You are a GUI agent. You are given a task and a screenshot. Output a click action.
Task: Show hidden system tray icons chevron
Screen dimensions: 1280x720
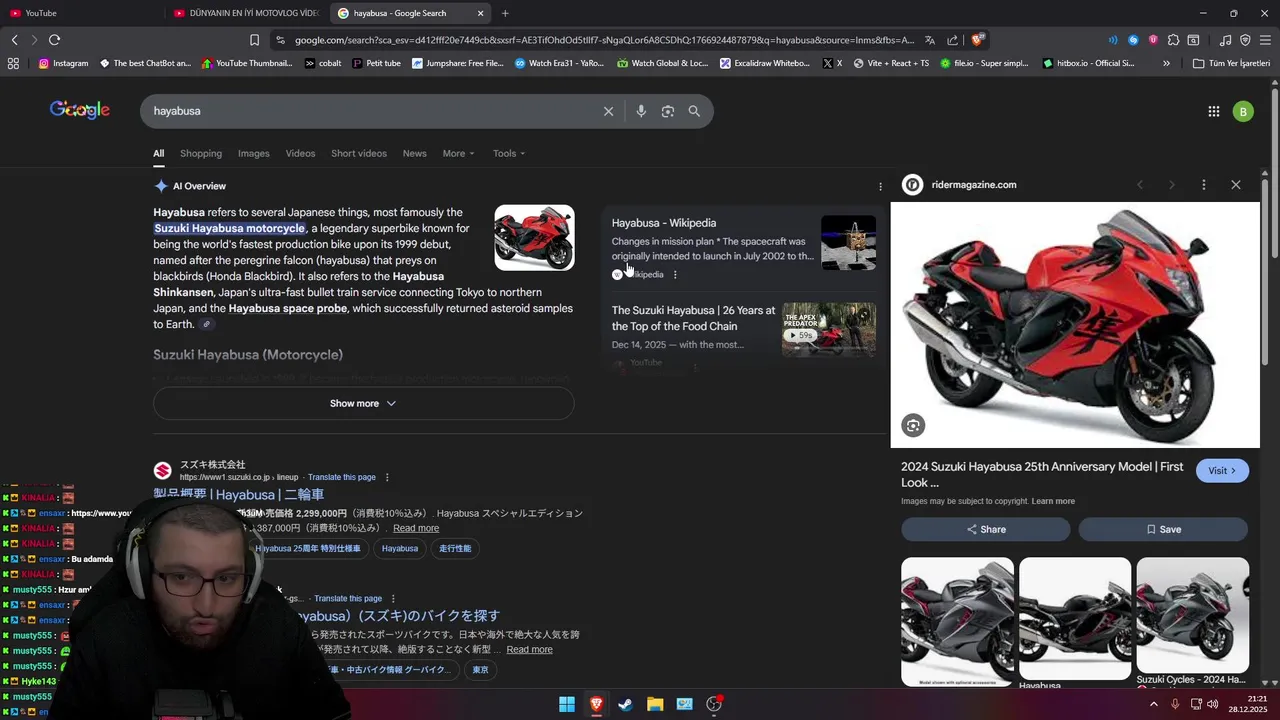(1153, 704)
